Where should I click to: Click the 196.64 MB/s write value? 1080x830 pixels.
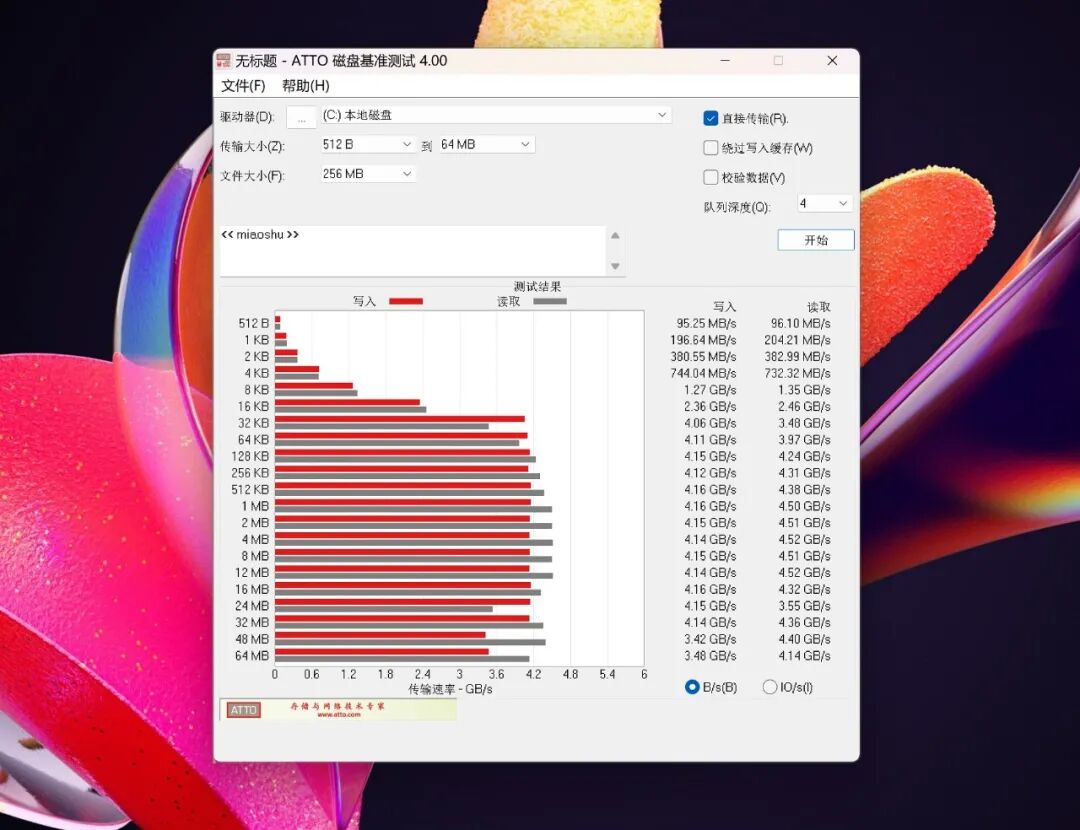pyautogui.click(x=703, y=340)
